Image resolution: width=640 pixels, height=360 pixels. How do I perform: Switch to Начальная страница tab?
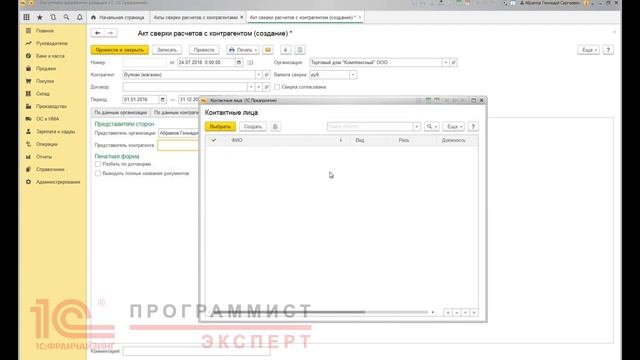(118, 17)
